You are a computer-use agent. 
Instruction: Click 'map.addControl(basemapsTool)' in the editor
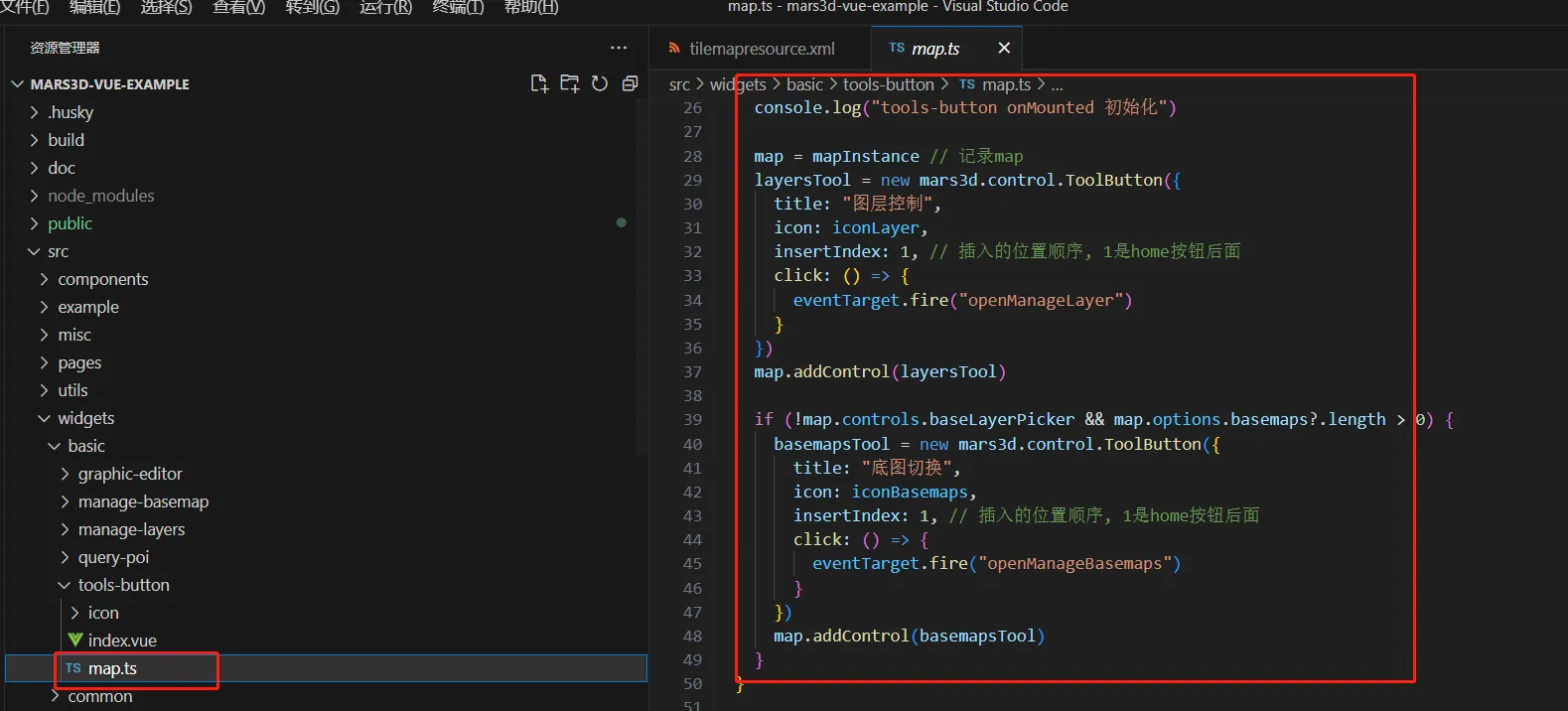(x=909, y=637)
